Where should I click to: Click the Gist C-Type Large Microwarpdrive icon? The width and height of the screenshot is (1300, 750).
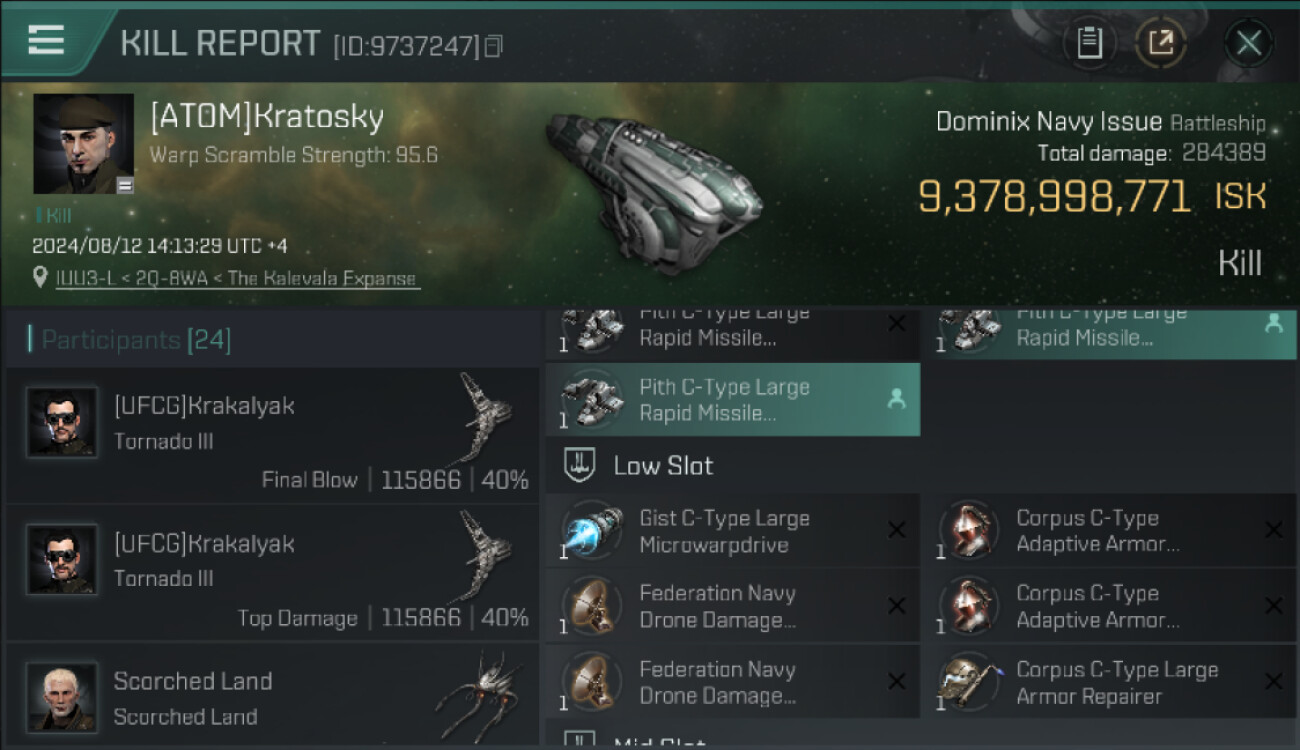pyautogui.click(x=591, y=530)
